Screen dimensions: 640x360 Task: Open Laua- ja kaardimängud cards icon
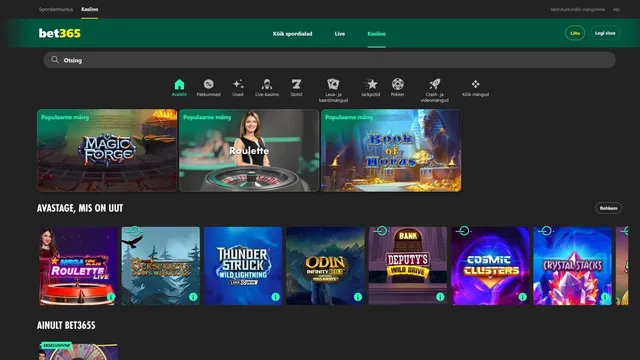coord(333,84)
